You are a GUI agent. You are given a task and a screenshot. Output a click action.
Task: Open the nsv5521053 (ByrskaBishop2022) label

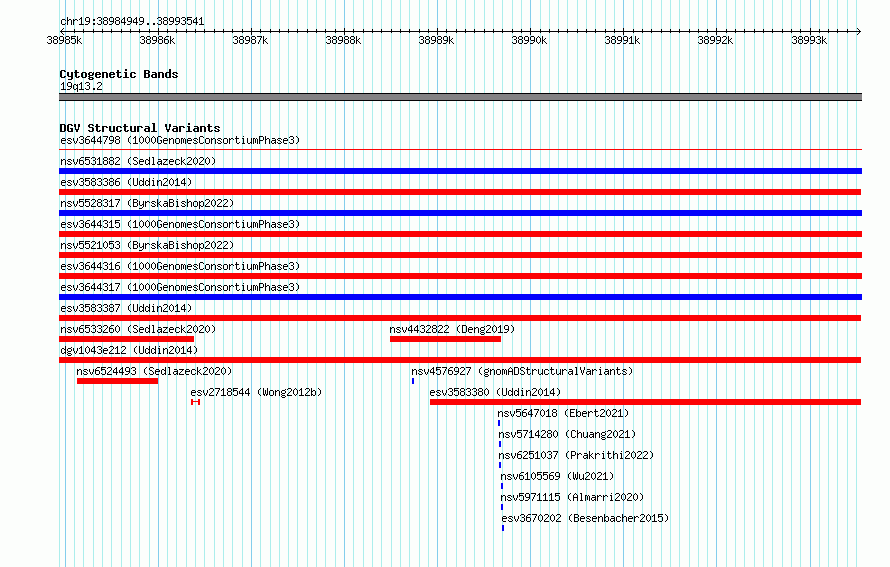coord(147,245)
